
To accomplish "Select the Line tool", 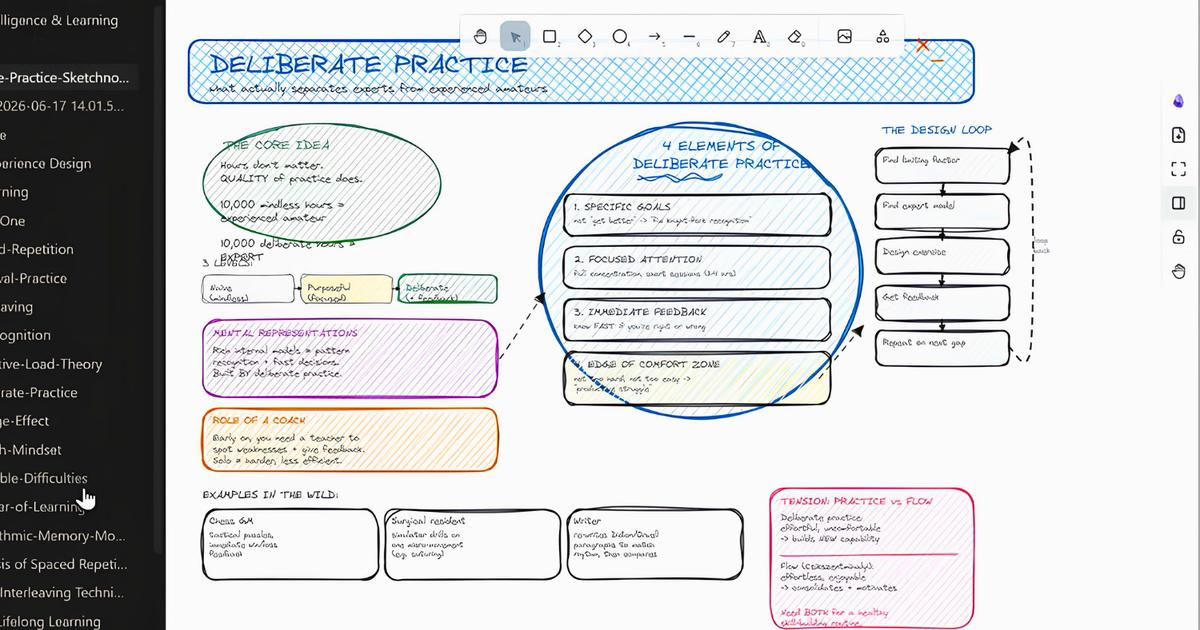I will [x=690, y=37].
